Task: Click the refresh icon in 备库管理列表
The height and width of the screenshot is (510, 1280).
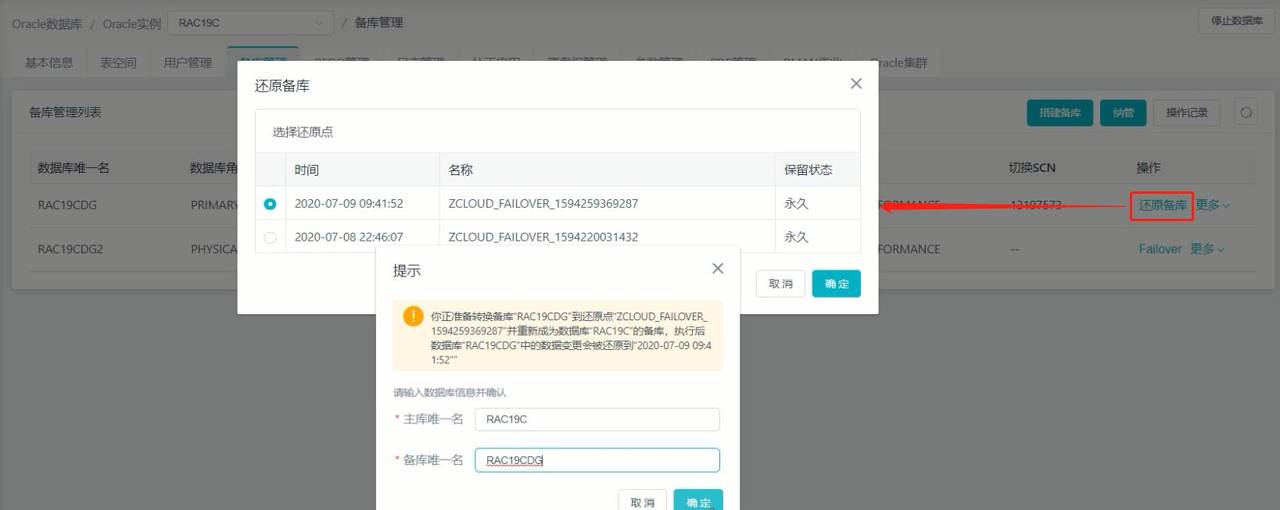Action: click(1246, 113)
